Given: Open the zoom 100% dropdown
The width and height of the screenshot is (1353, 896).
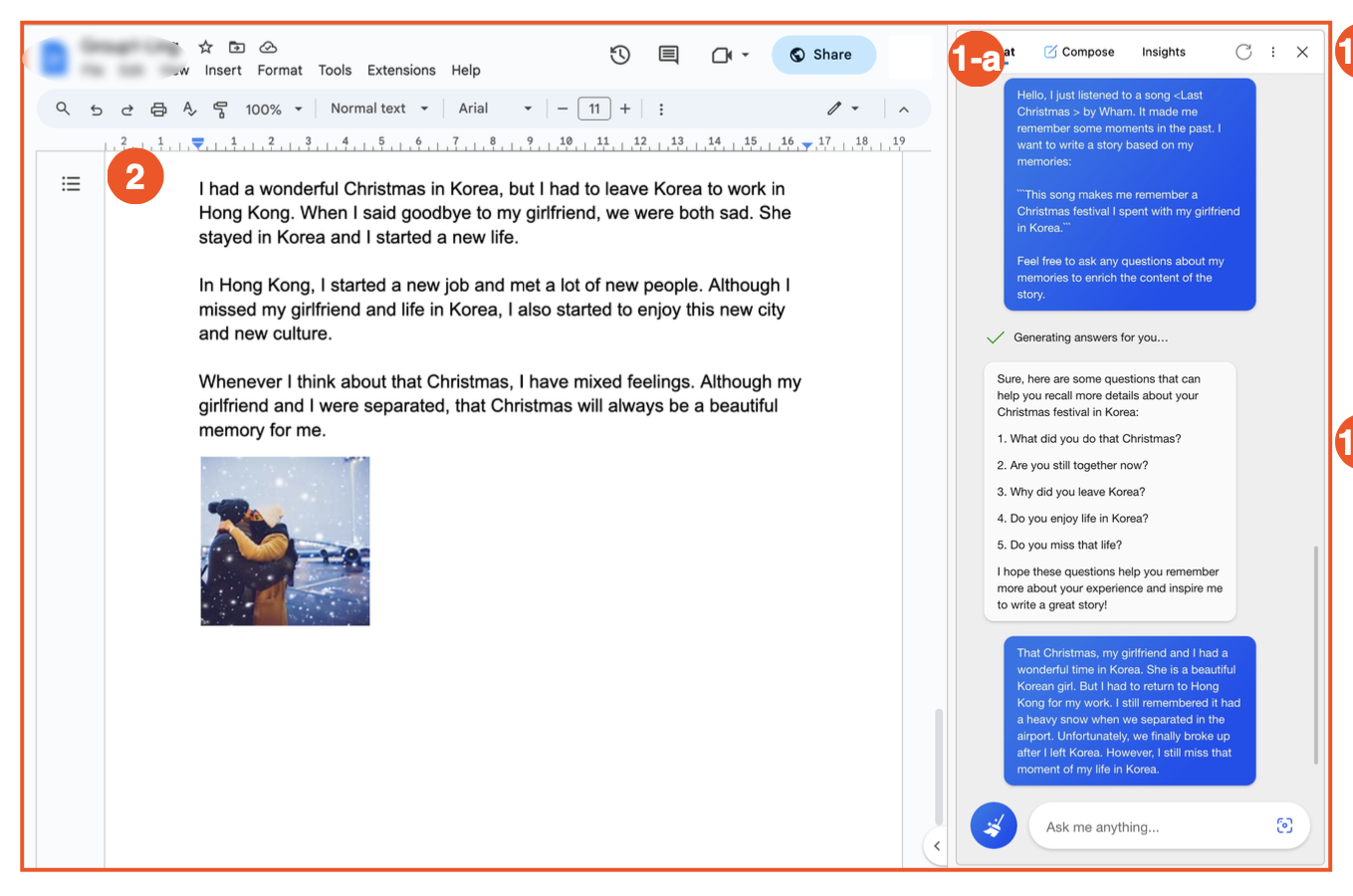Looking at the screenshot, I should pos(273,110).
